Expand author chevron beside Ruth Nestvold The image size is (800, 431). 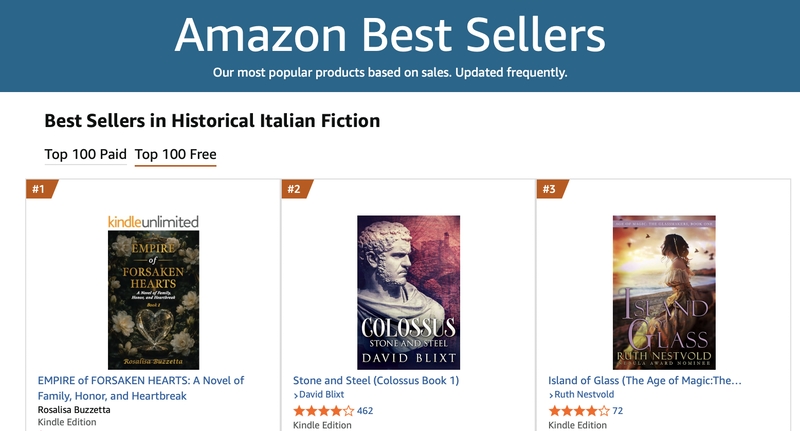(x=551, y=395)
